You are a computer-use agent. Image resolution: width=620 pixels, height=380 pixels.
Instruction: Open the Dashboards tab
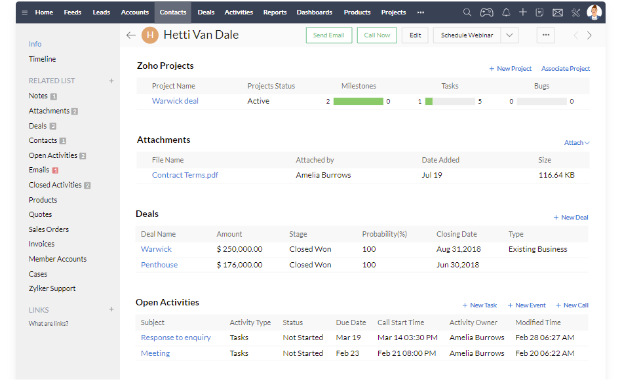[x=314, y=12]
